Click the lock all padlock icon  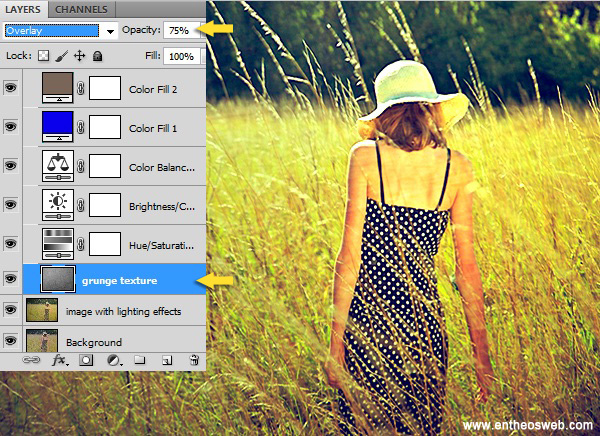[x=98, y=58]
